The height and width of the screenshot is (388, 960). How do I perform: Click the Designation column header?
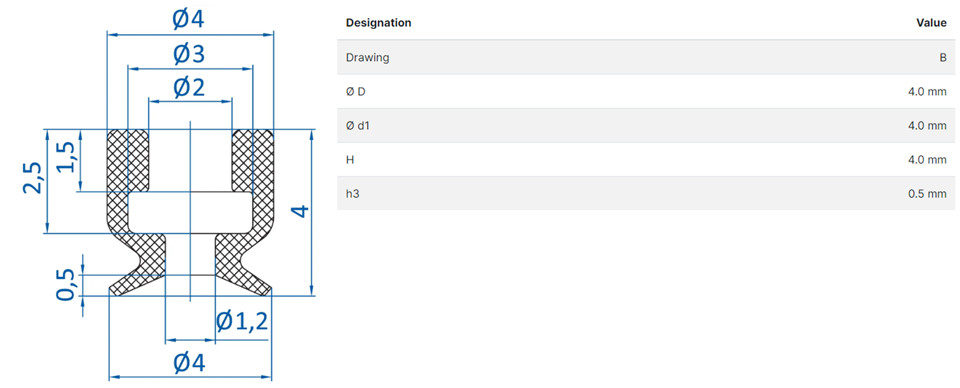(x=378, y=23)
